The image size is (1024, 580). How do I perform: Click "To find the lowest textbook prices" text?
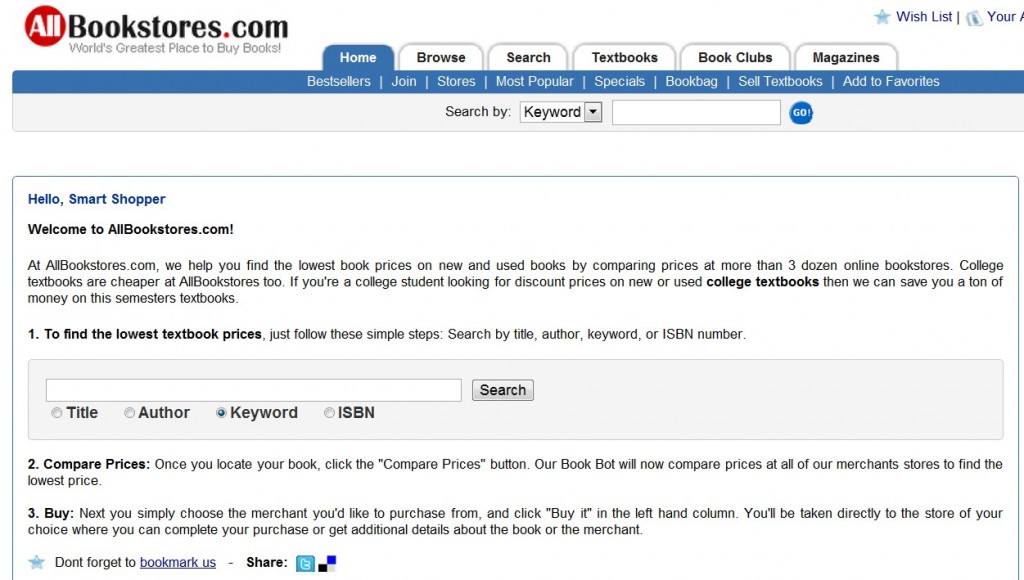point(153,334)
